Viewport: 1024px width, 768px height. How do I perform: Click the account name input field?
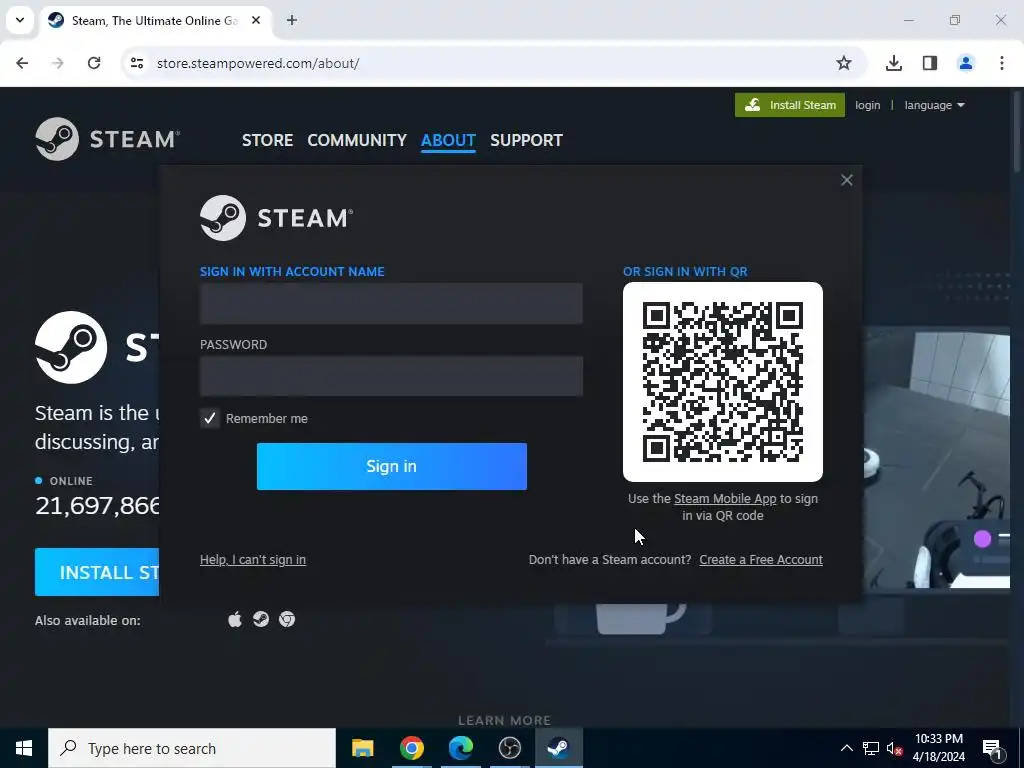click(x=391, y=303)
